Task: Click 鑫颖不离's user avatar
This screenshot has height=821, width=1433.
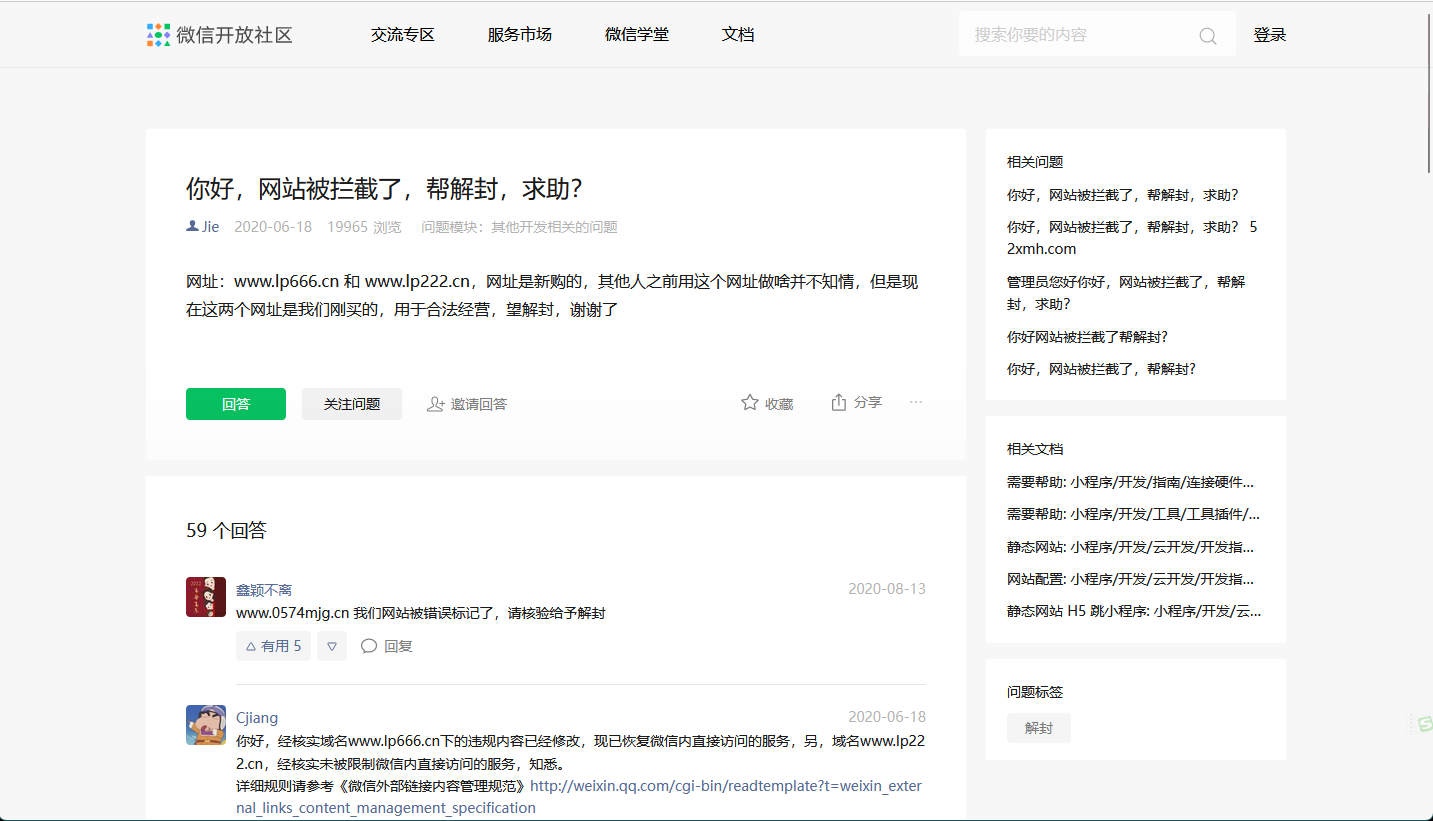Action: pyautogui.click(x=206, y=597)
